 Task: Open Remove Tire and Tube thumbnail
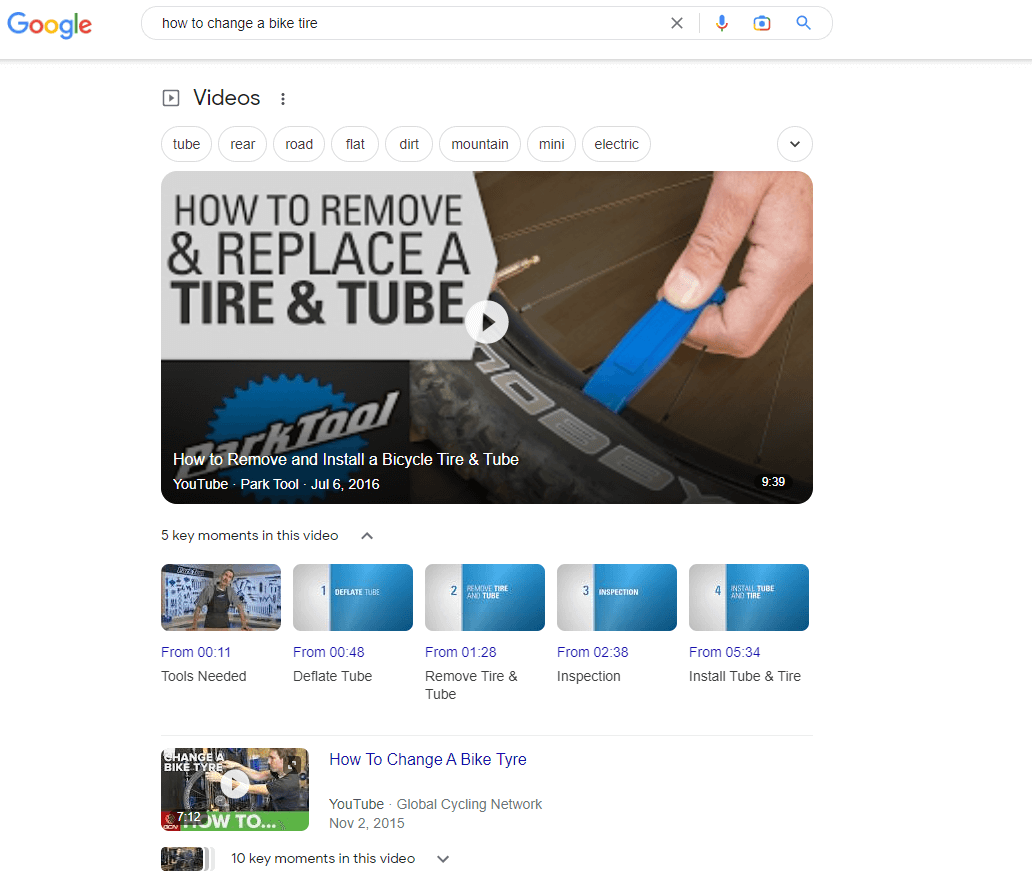(x=485, y=597)
